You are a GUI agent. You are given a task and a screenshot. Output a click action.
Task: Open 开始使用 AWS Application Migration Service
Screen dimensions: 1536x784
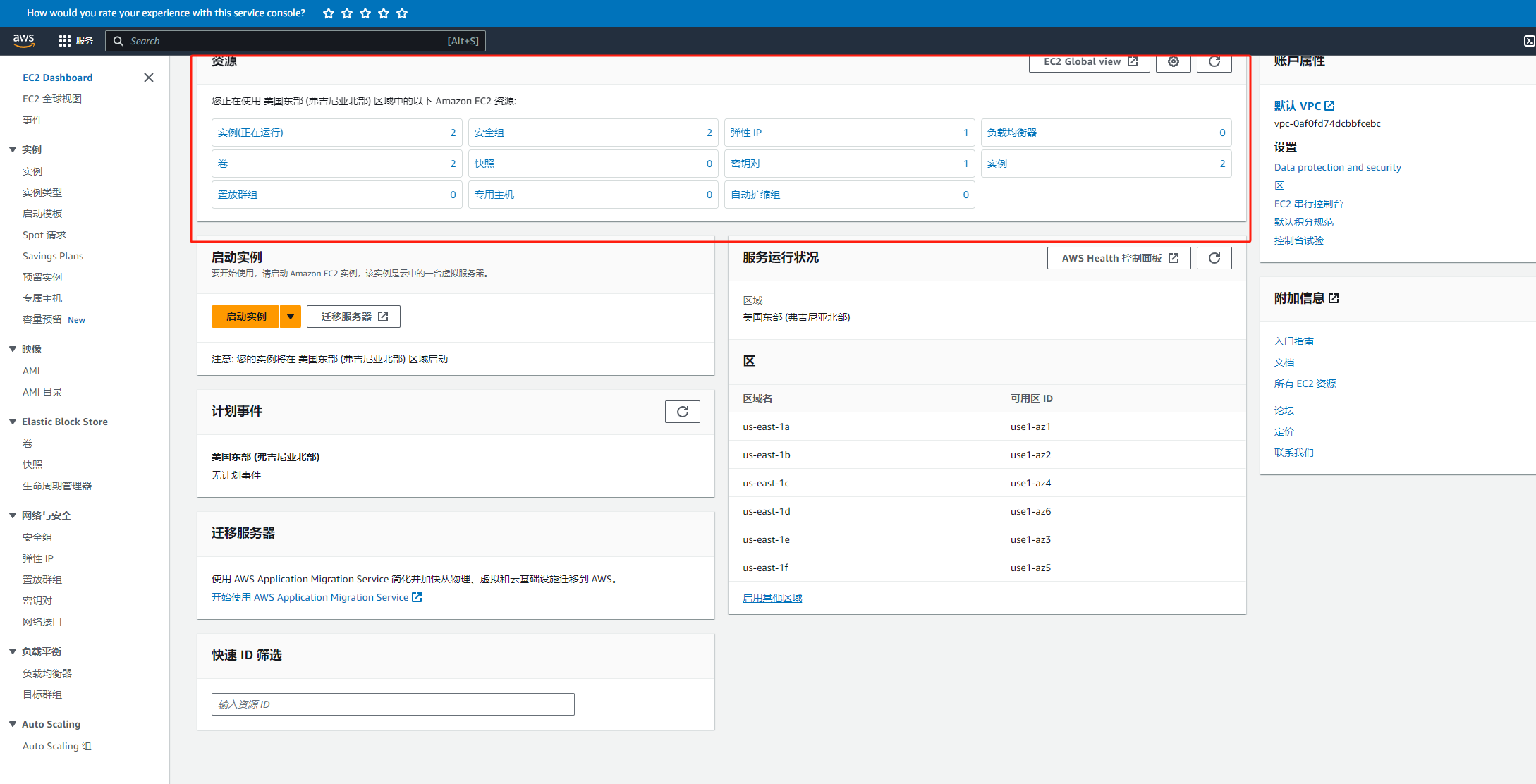[312, 597]
